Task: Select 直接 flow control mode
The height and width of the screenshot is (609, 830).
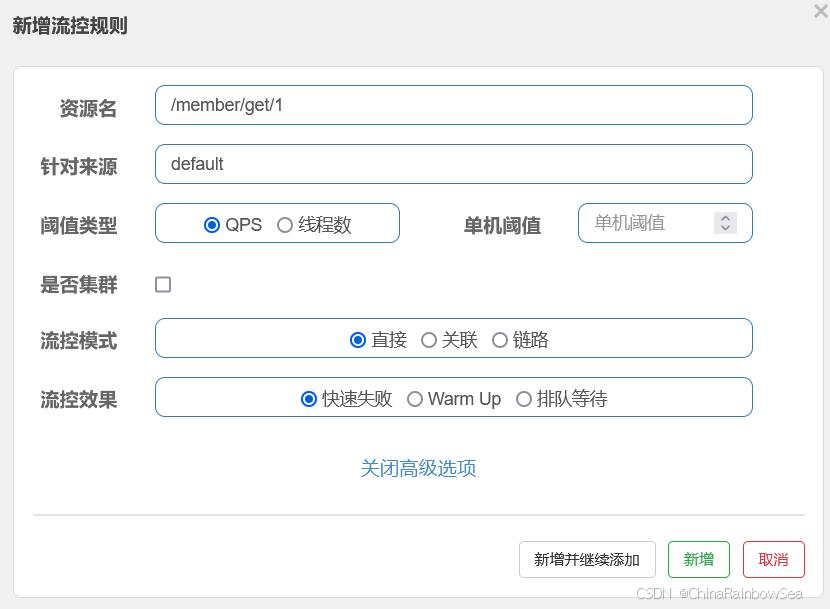Action: click(x=358, y=340)
